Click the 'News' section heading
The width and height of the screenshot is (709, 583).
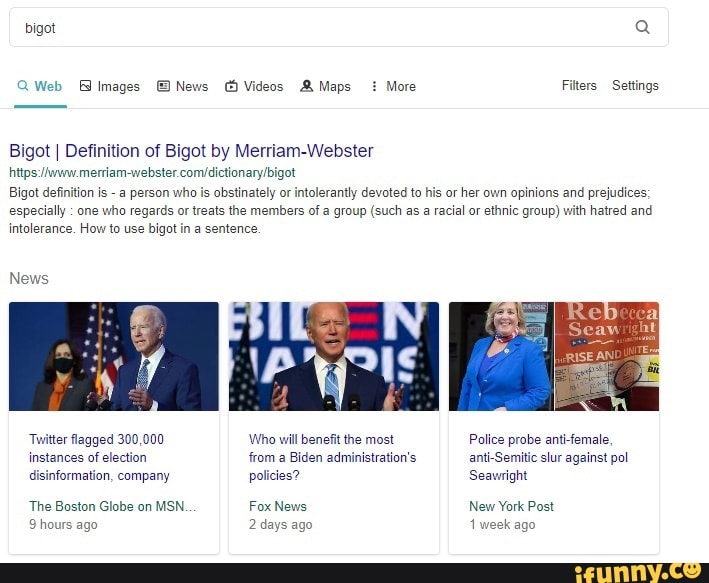click(x=28, y=278)
